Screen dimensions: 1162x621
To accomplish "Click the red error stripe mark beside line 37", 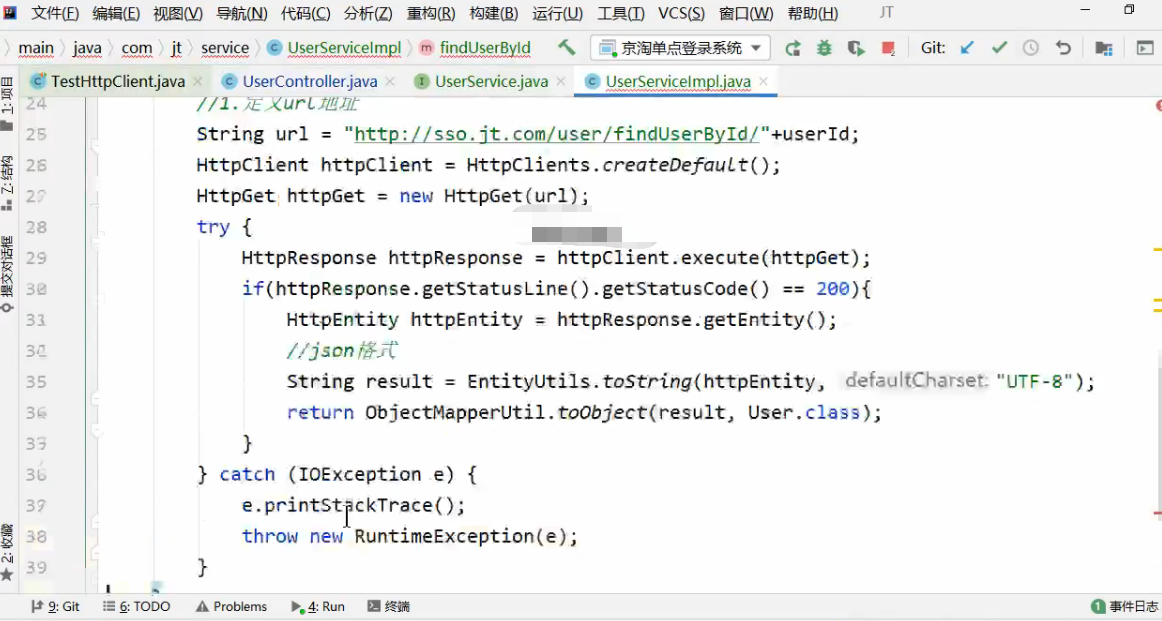I will pos(1158,512).
